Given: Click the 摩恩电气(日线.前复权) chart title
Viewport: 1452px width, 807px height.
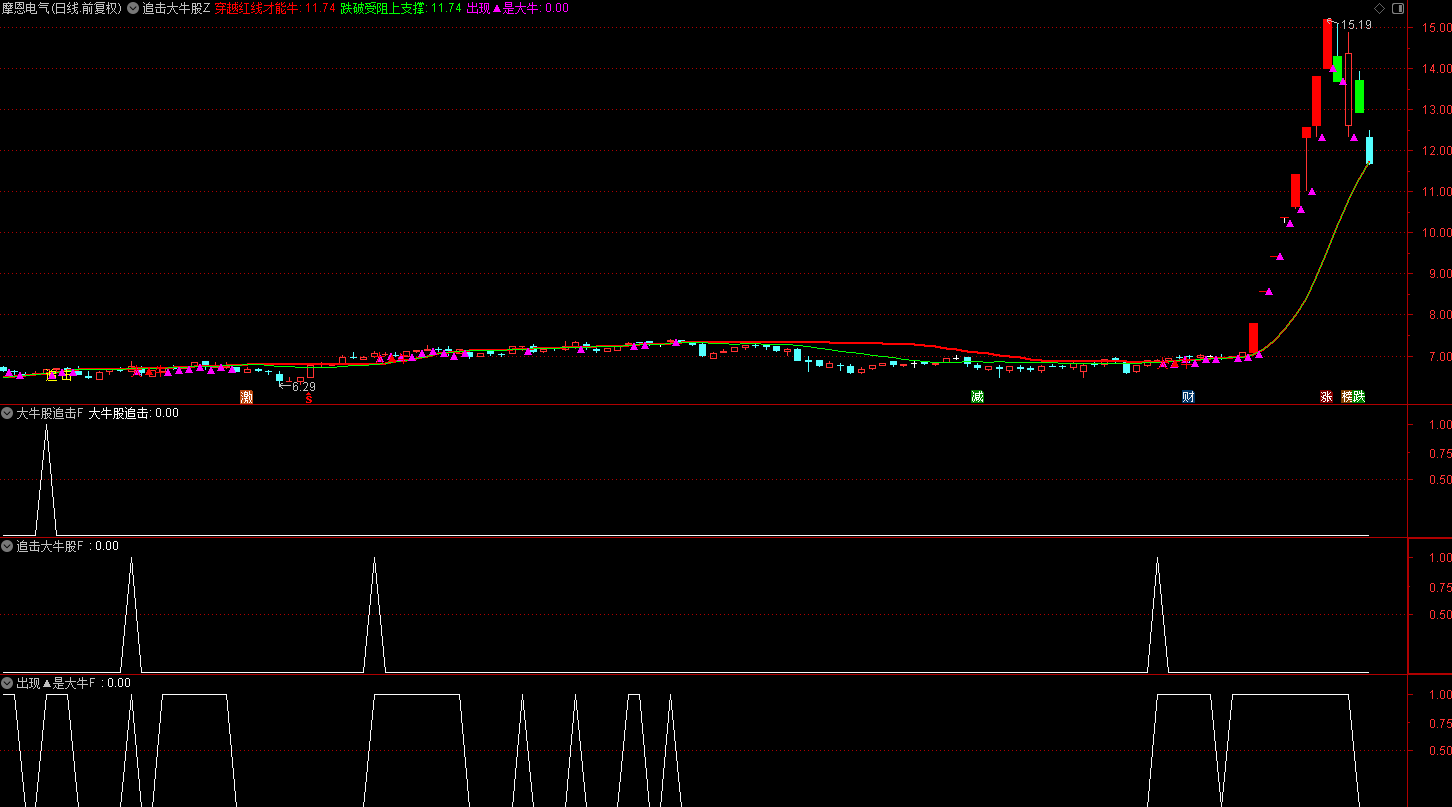Looking at the screenshot, I should [x=61, y=8].
